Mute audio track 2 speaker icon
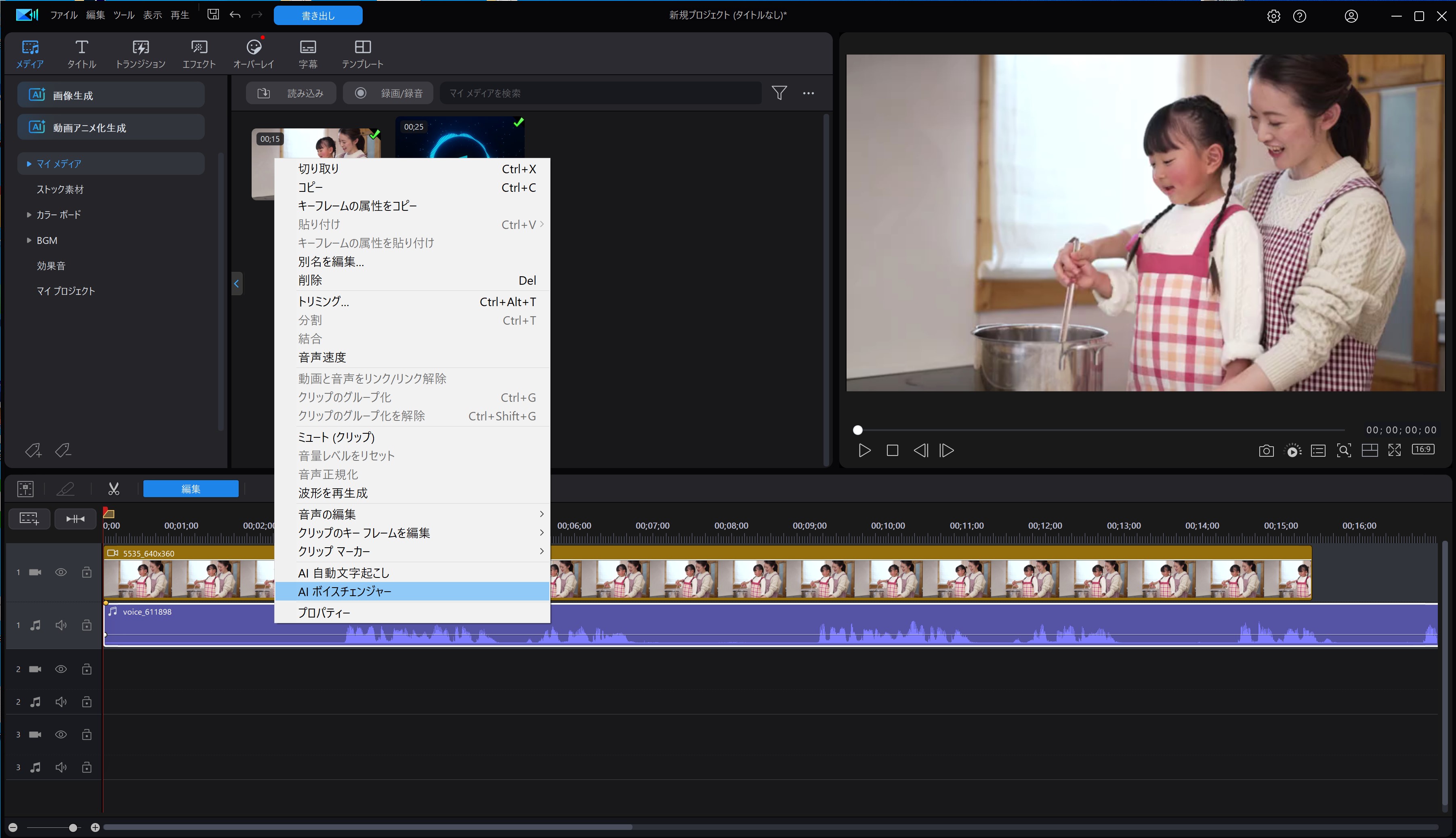This screenshot has height=838, width=1456. (x=61, y=701)
